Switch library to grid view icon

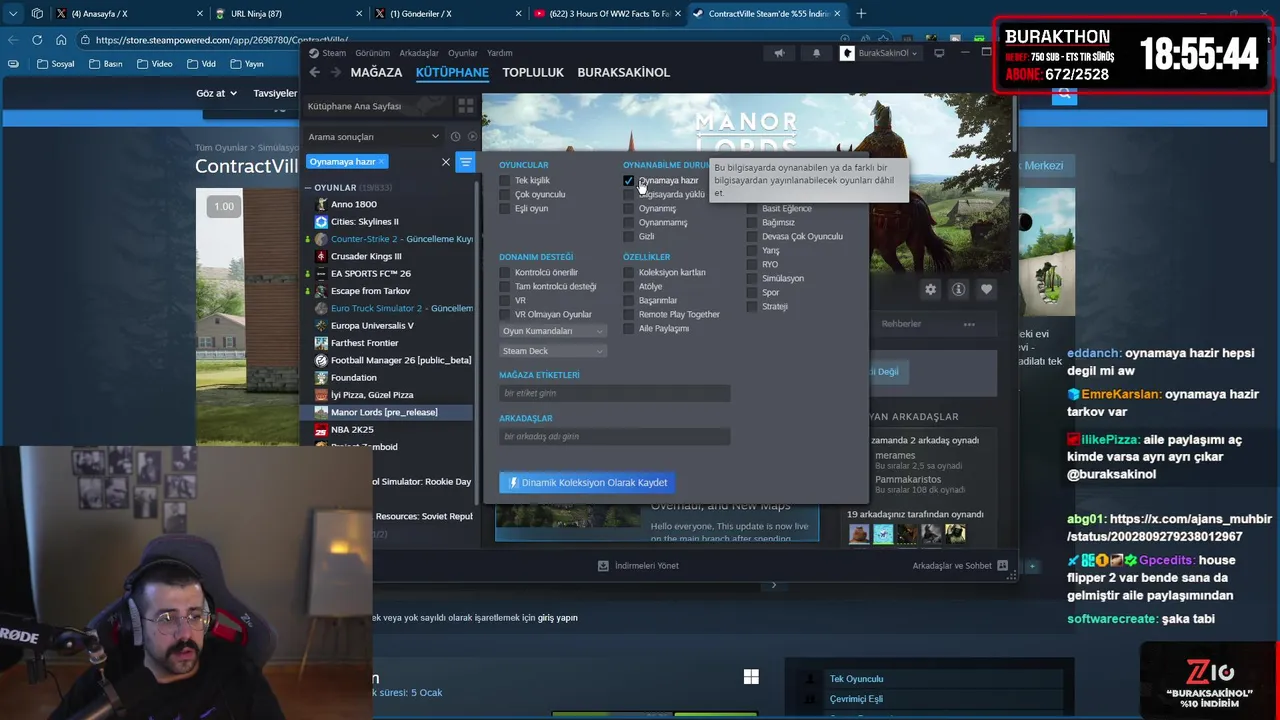tap(465, 106)
